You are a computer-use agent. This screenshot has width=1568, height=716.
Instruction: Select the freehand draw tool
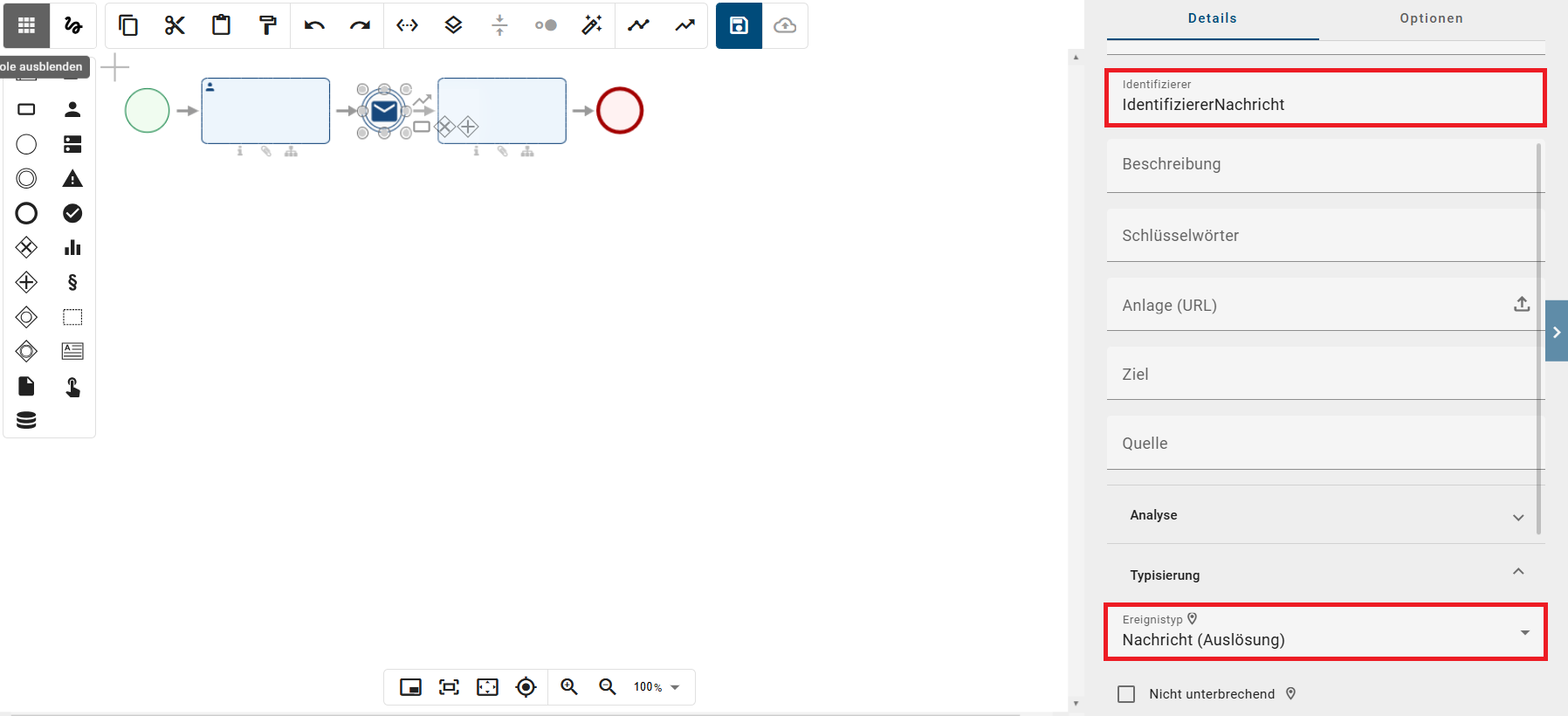pyautogui.click(x=73, y=25)
